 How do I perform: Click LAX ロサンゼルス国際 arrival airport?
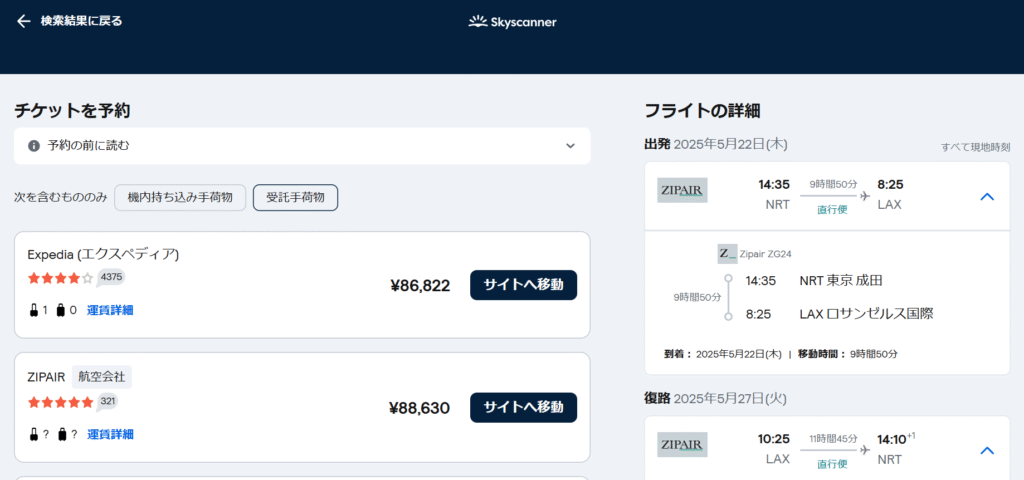coord(866,314)
